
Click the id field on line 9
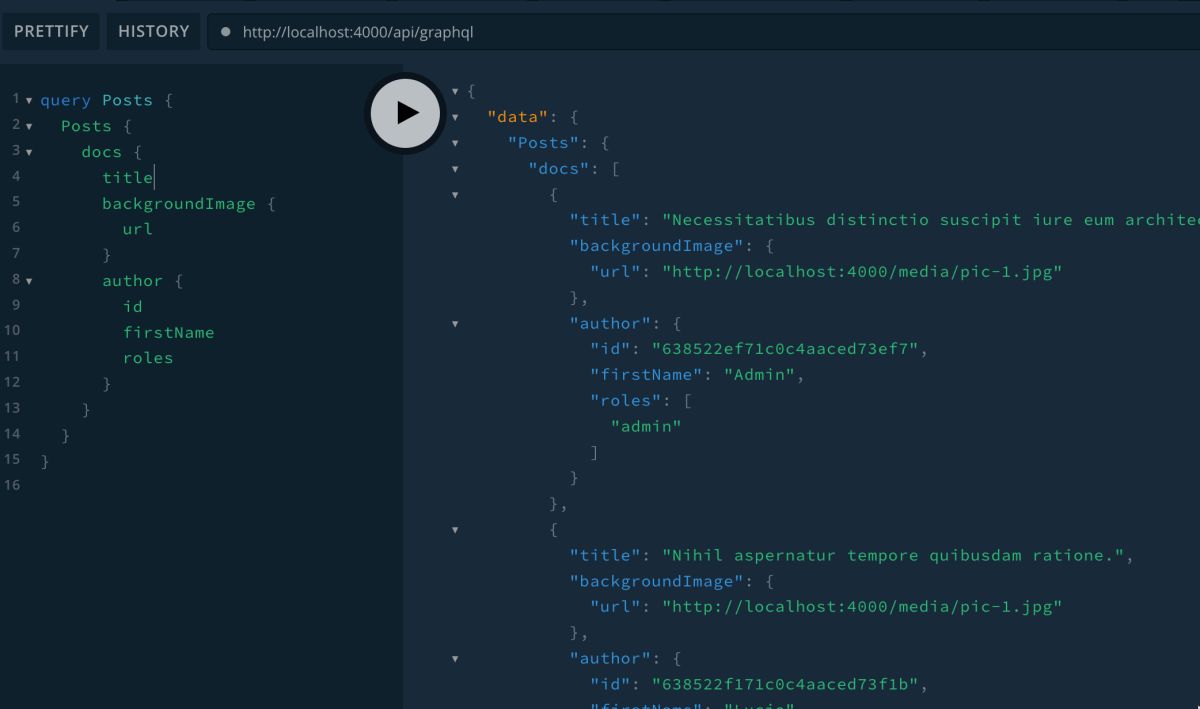[x=133, y=306]
